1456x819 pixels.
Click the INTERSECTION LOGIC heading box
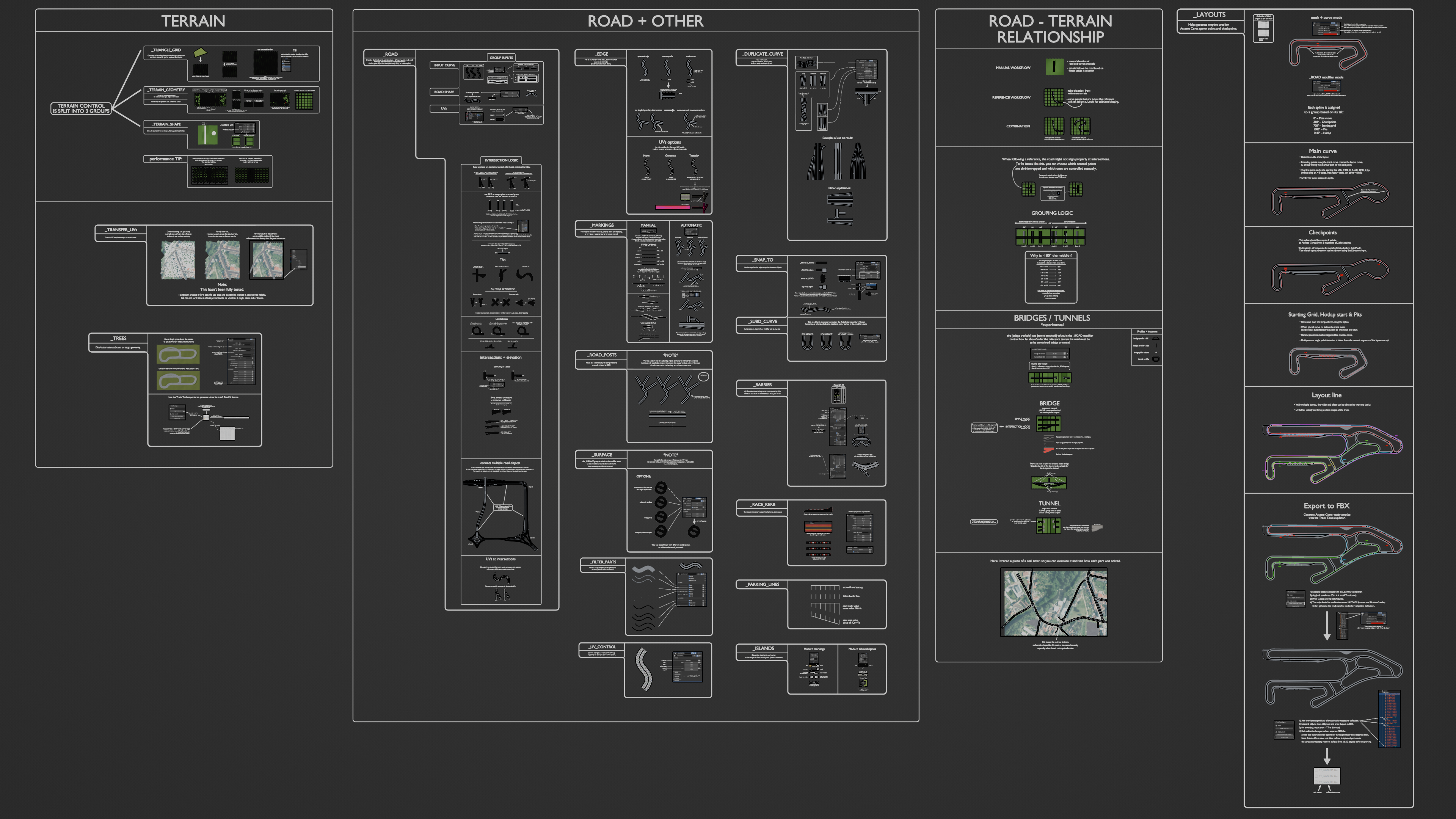point(501,160)
